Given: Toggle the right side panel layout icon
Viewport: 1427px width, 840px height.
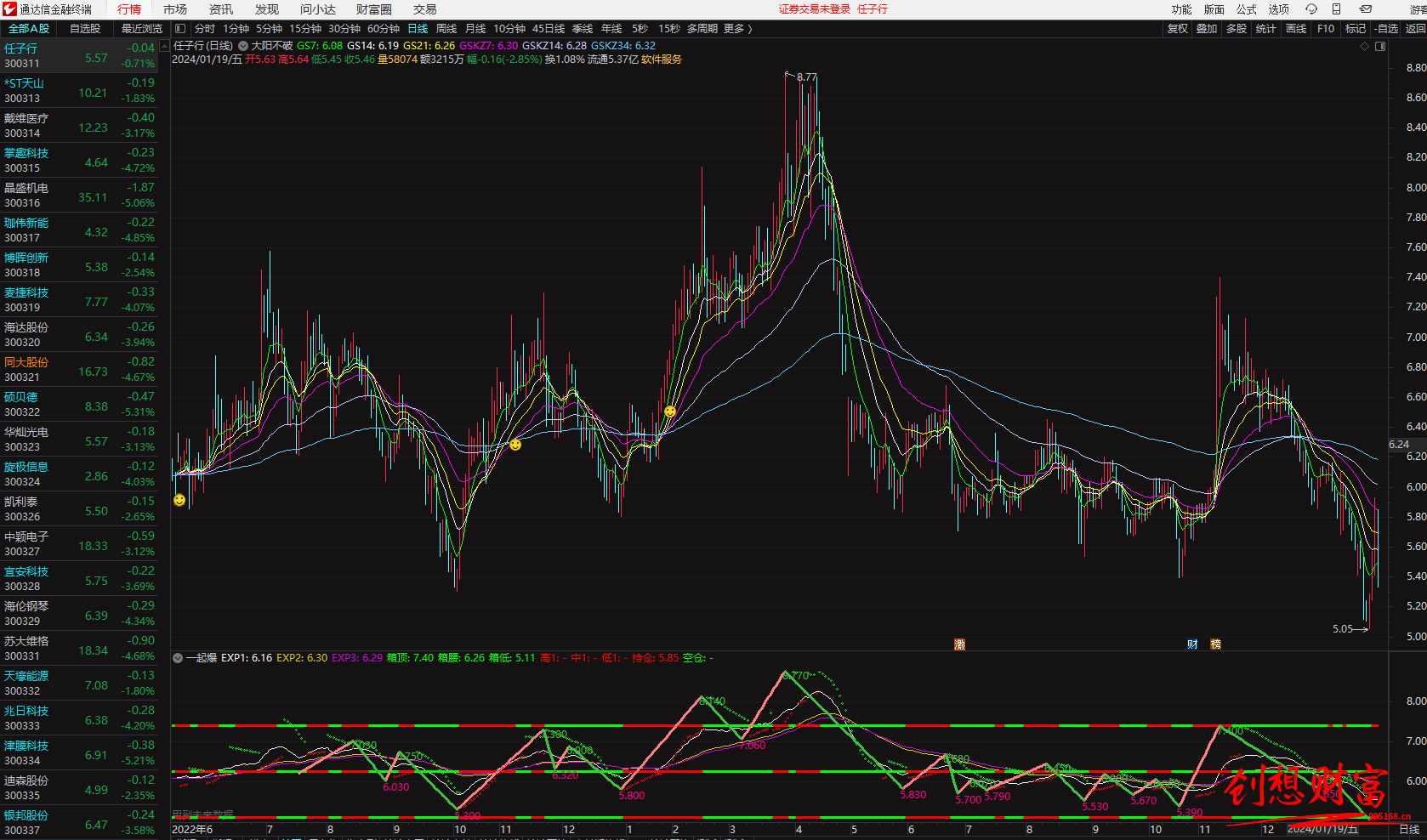Looking at the screenshot, I should 1380,47.
